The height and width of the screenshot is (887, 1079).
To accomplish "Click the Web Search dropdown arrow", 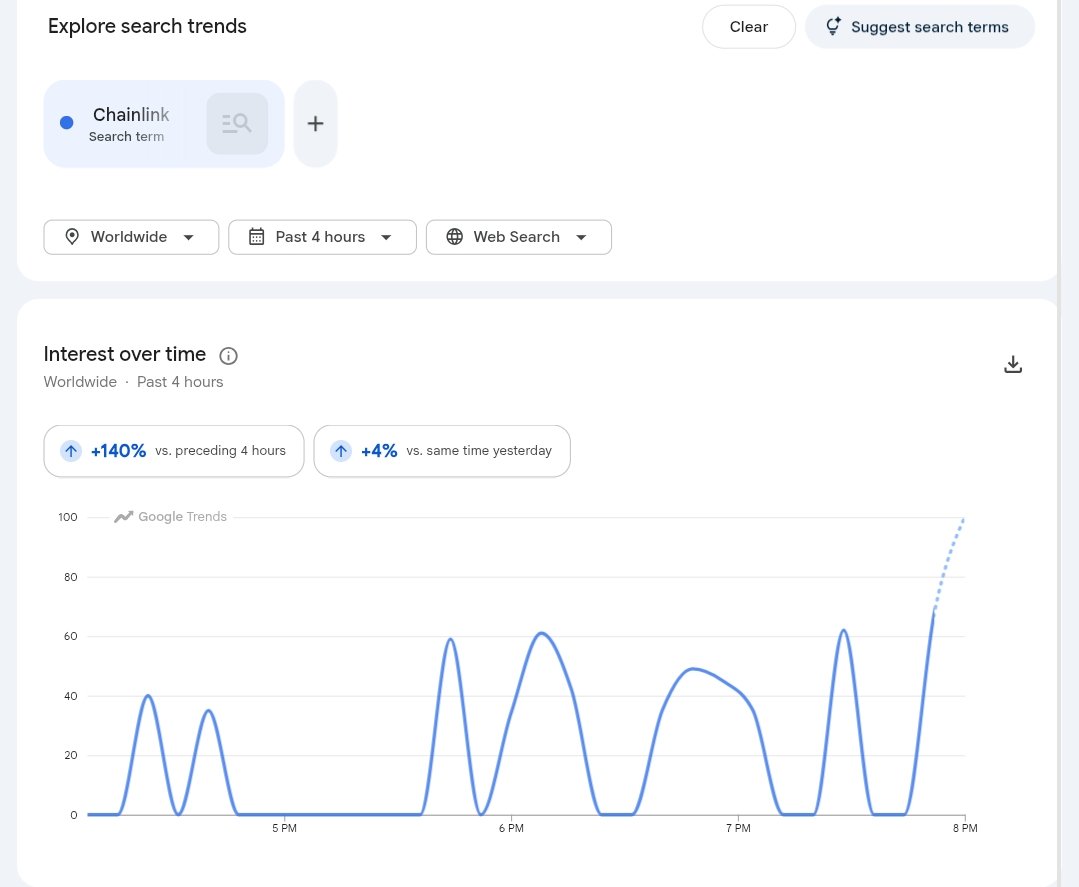I will tap(581, 237).
